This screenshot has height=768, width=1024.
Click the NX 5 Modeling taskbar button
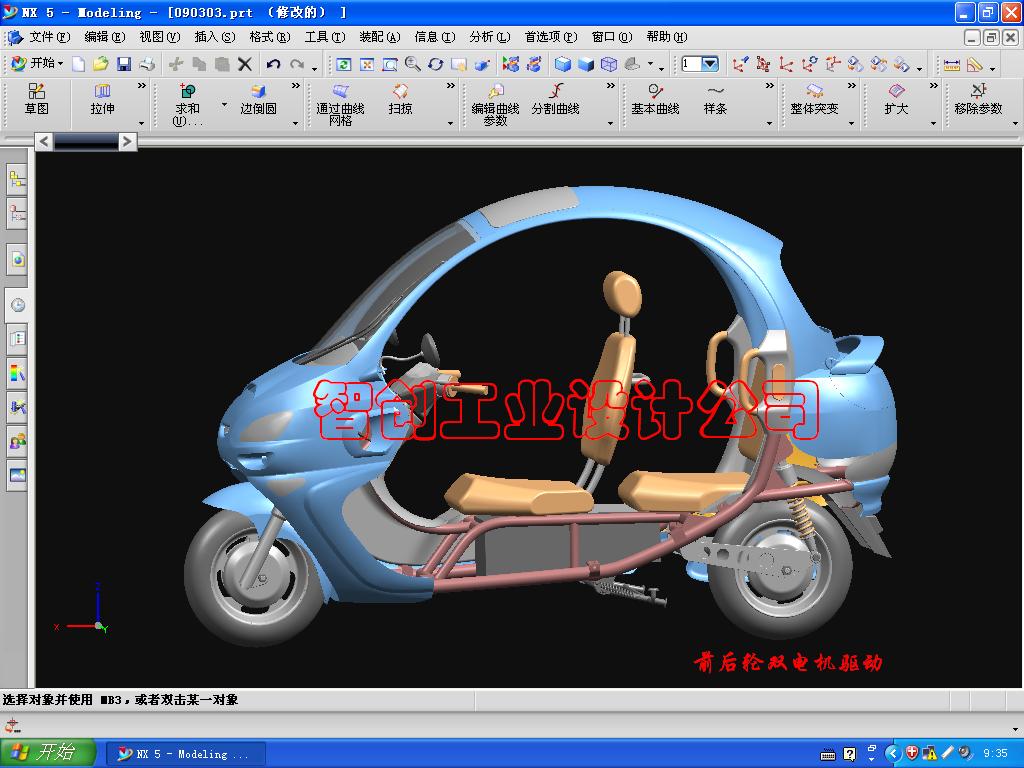(x=185, y=753)
